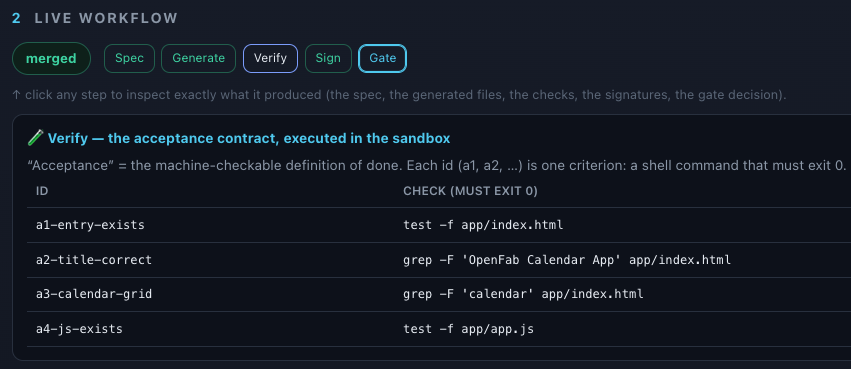The width and height of the screenshot is (851, 369).
Task: Click the command test -f app/app.js
Action: (468, 329)
